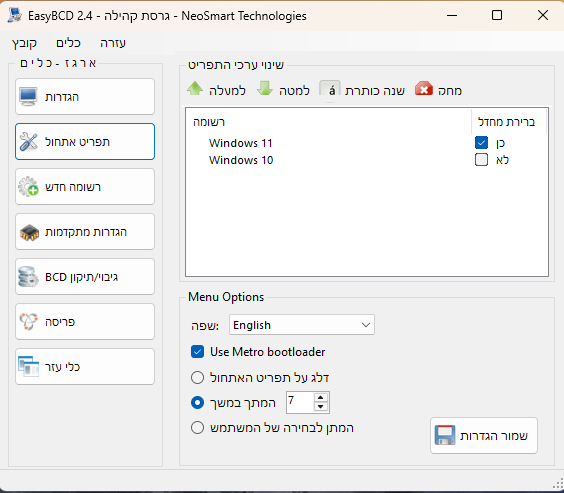
Task: Click the countdown seconds field showing 7
Action: pyautogui.click(x=300, y=402)
